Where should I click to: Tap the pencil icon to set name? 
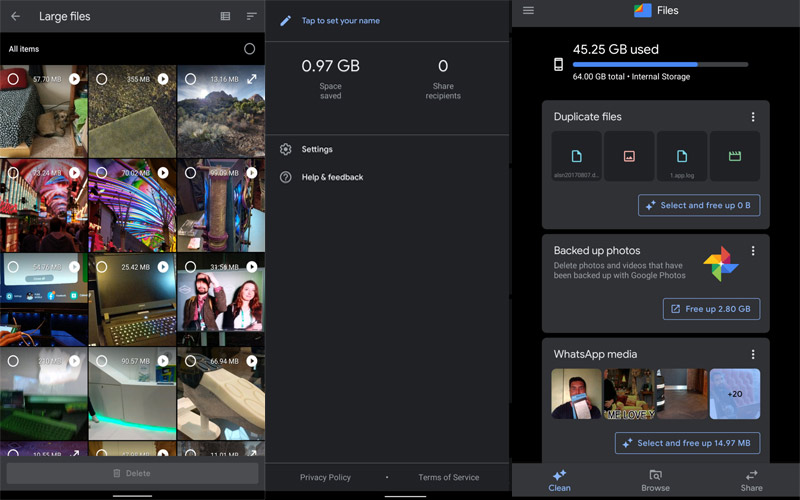coord(286,21)
